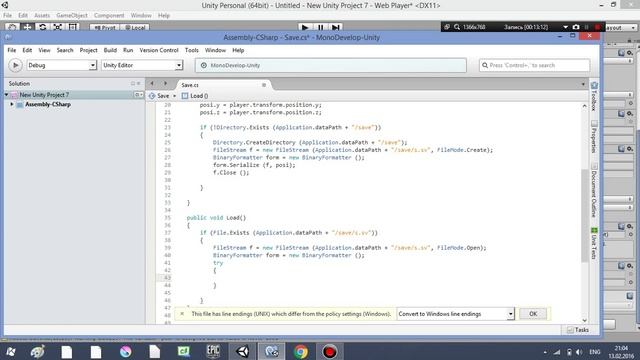Open MonoDevelop Search menu
The image size is (640, 360).
pyautogui.click(x=65, y=50)
